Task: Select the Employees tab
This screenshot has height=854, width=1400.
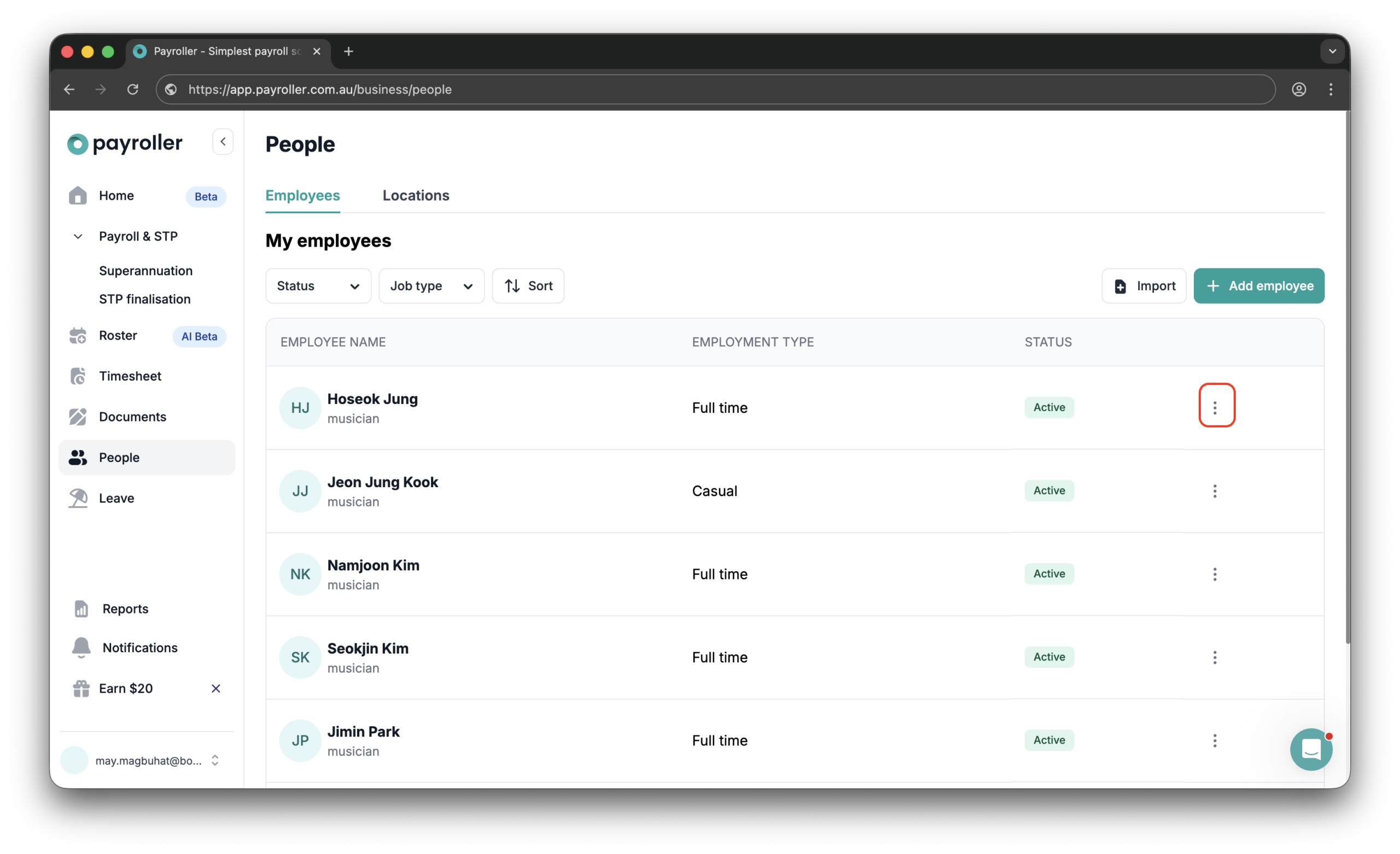Action: [x=302, y=196]
